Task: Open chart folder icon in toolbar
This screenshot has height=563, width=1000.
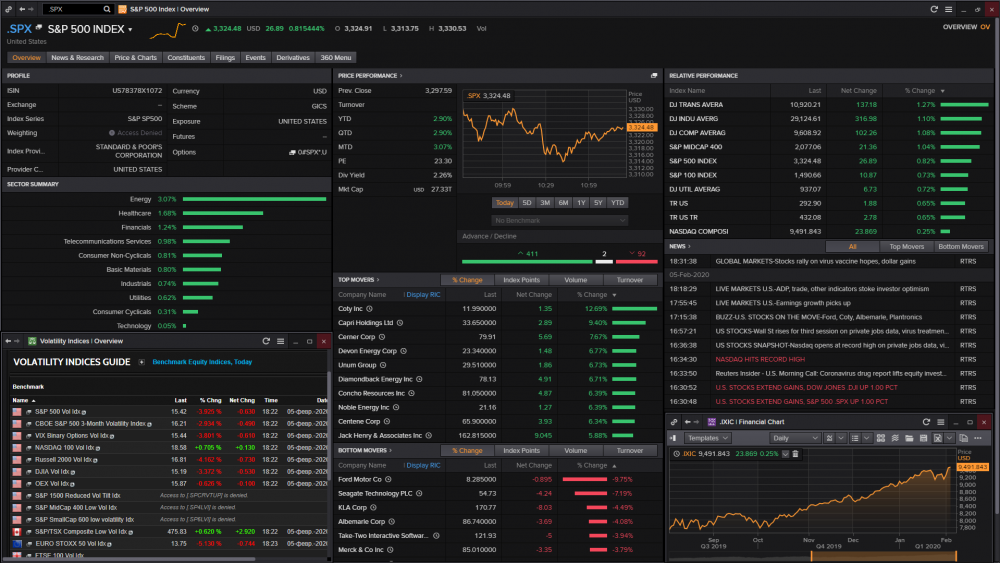Action: [909, 438]
